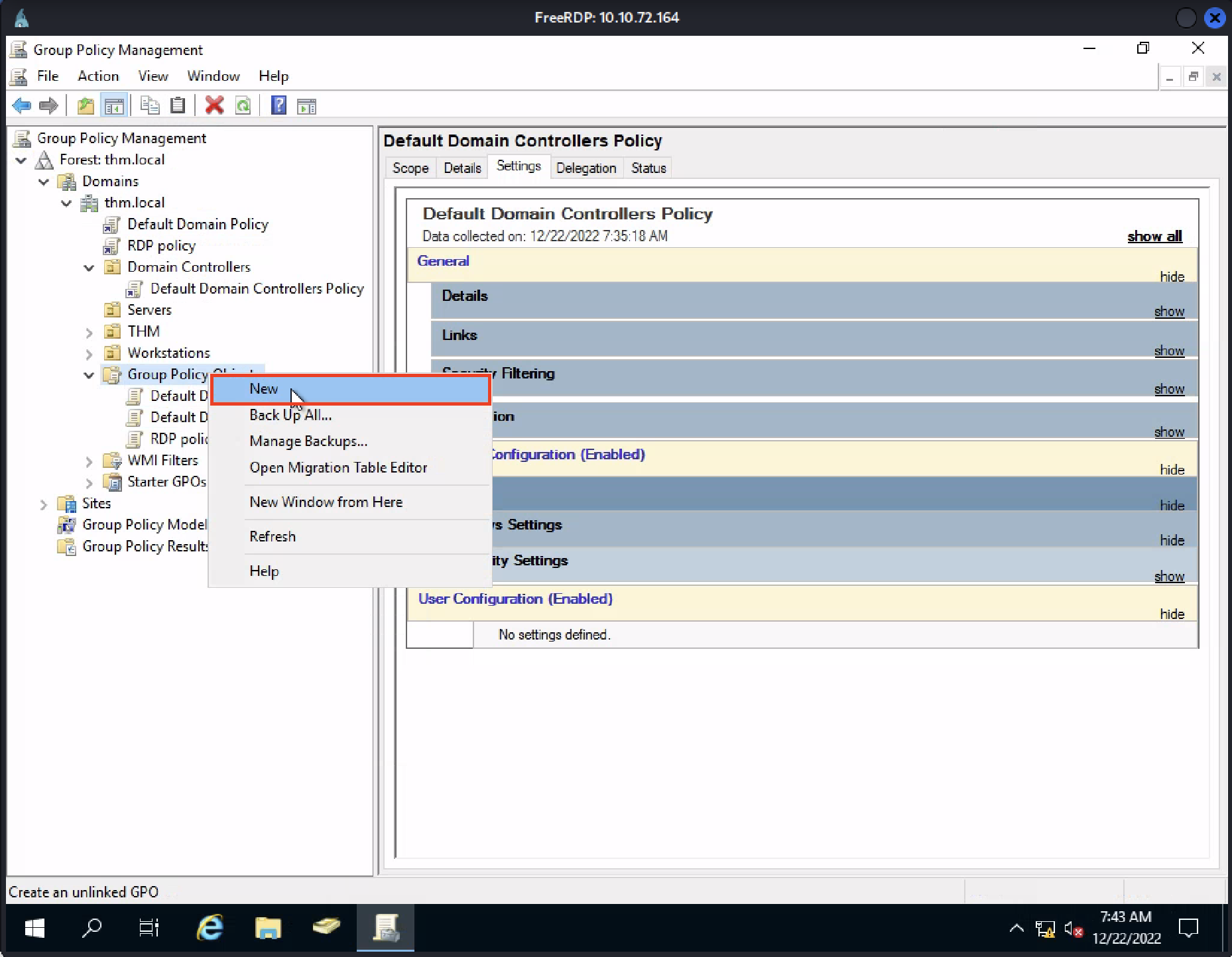Expand the WMI Filters node
This screenshot has height=957, width=1232.
click(89, 461)
